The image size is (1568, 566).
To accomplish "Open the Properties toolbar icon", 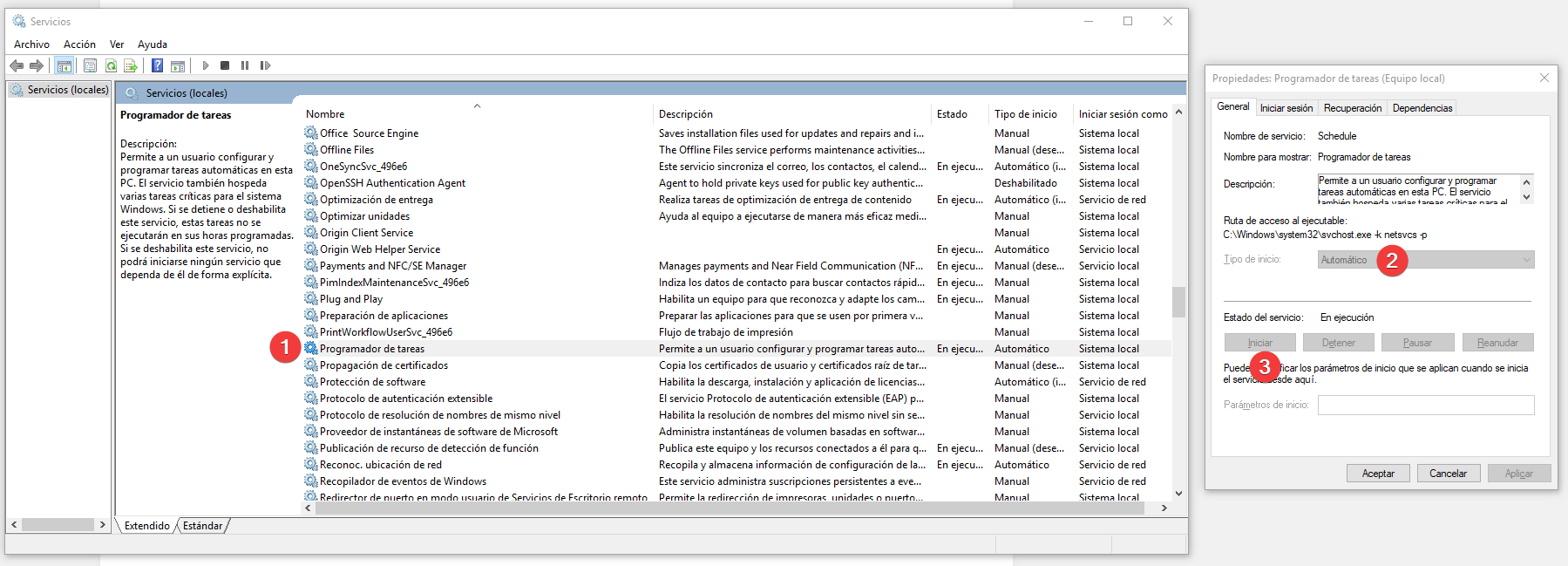I will pos(90,65).
